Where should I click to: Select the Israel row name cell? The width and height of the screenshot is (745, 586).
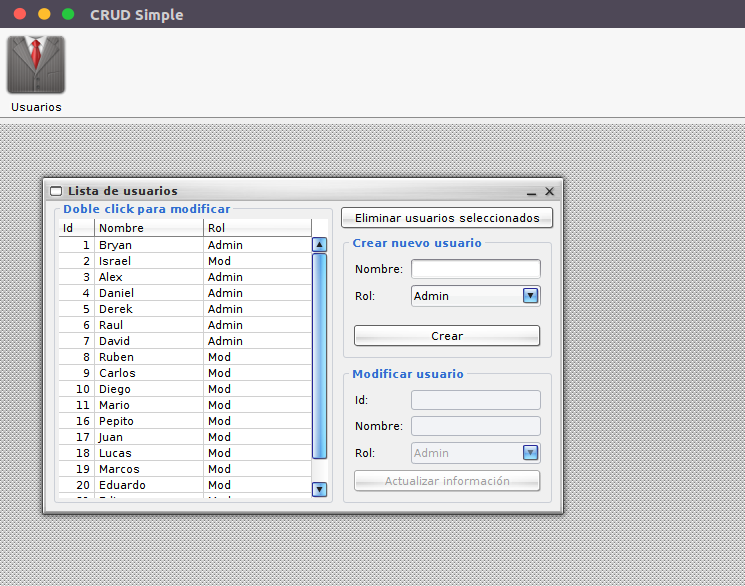[149, 261]
